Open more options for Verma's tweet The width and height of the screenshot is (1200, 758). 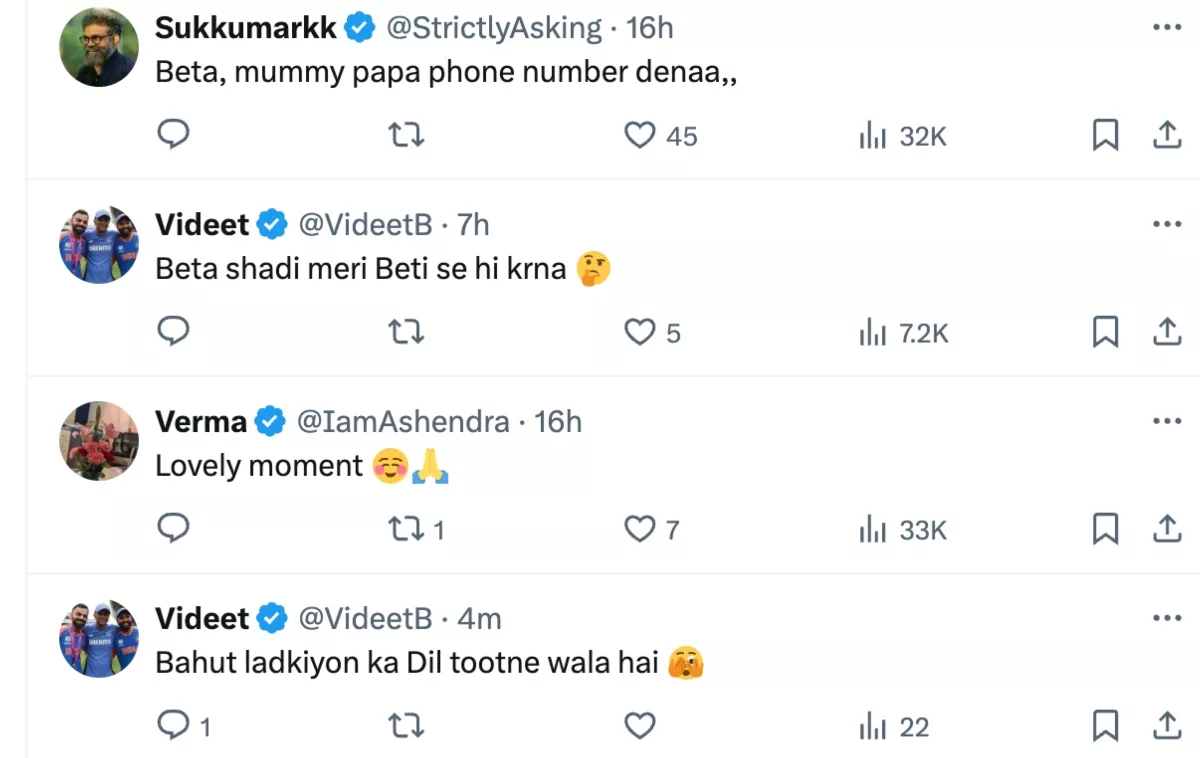click(1167, 422)
